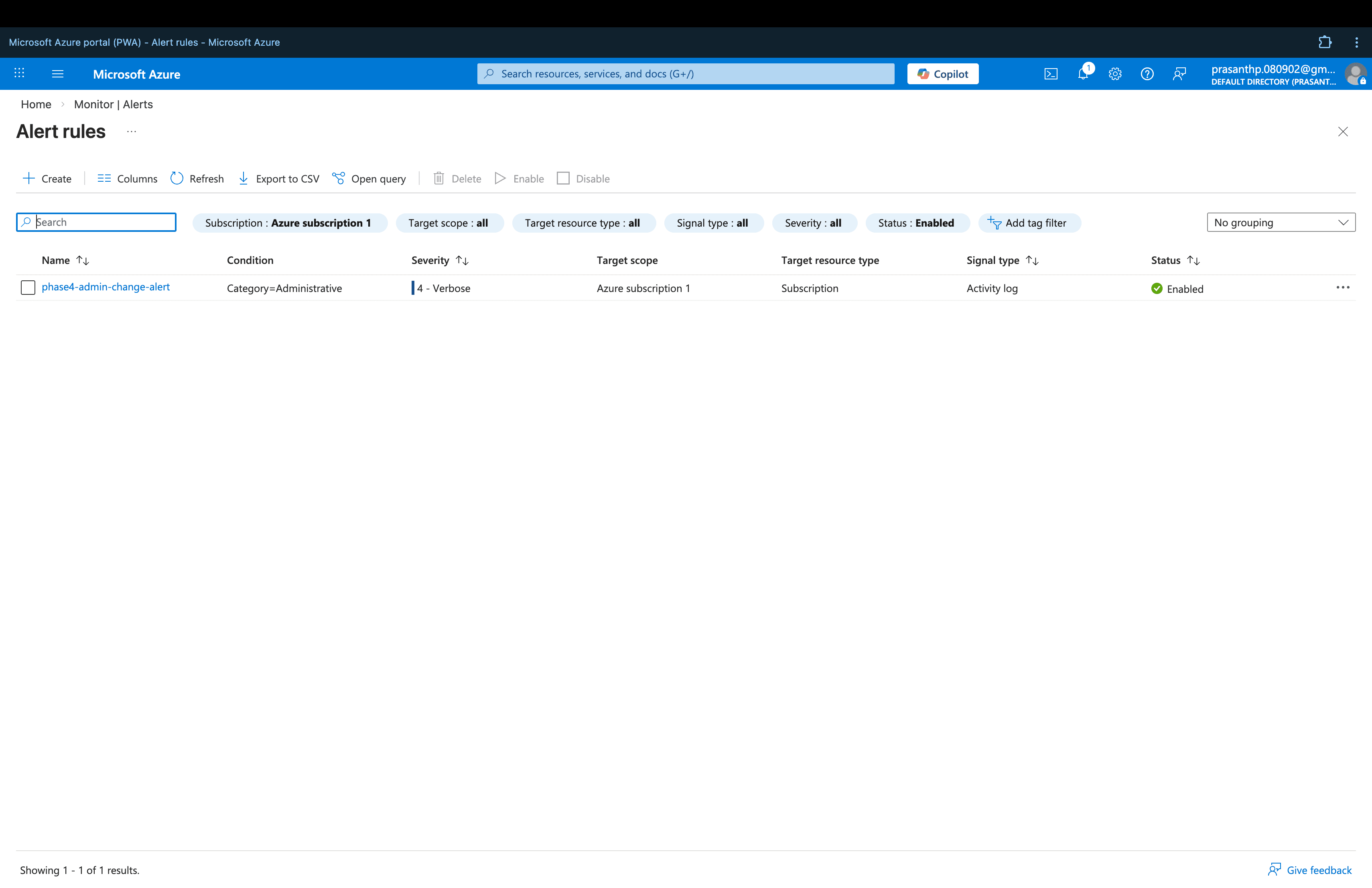The image size is (1372, 888).
Task: Expand the No grouping dropdown
Action: tap(1281, 223)
